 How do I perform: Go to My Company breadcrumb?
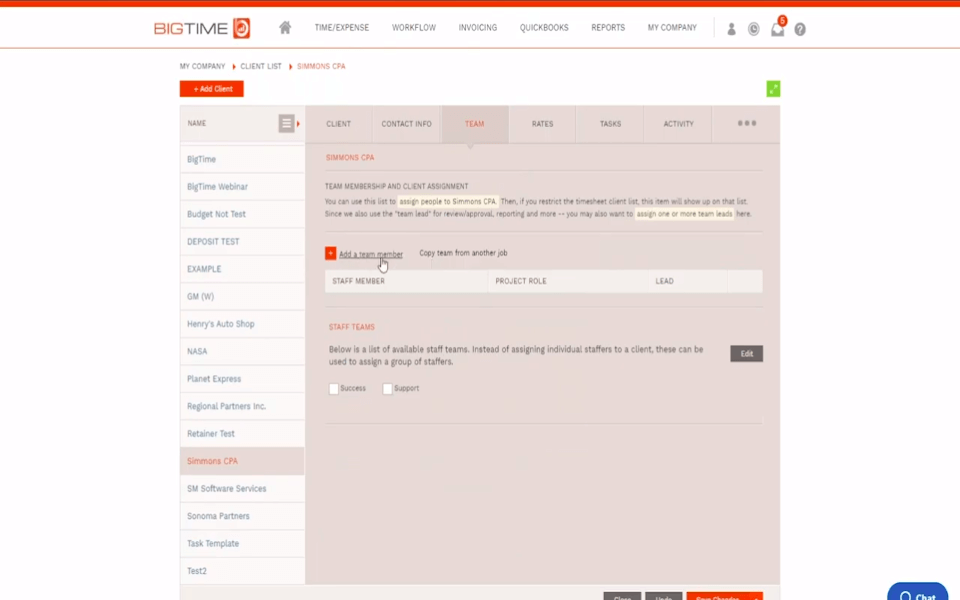click(x=203, y=66)
